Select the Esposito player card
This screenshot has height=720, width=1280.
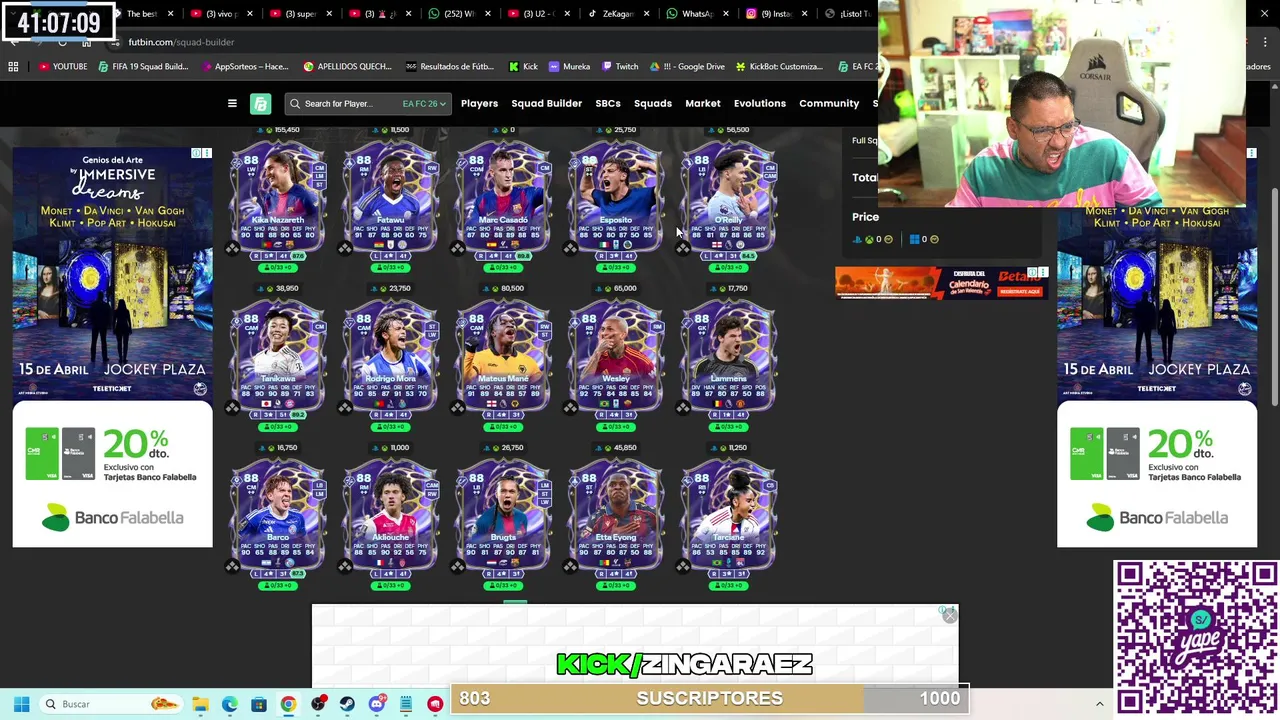coord(616,198)
